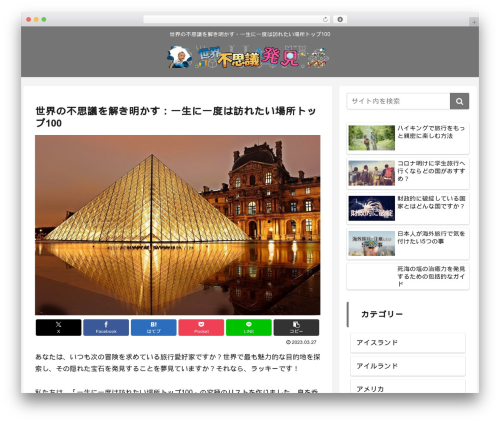Image resolution: width=500 pixels, height=423 pixels.
Task: Share the article via LINE
Action: click(x=249, y=327)
